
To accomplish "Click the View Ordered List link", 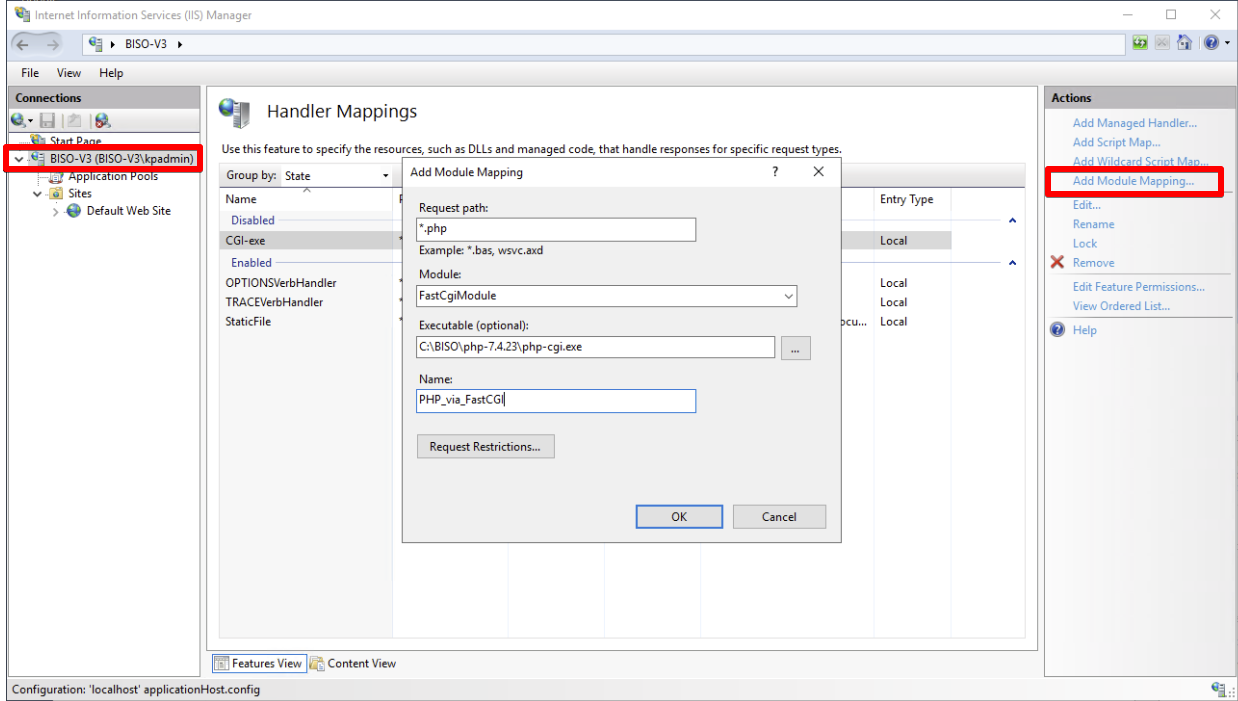I will 1121,306.
